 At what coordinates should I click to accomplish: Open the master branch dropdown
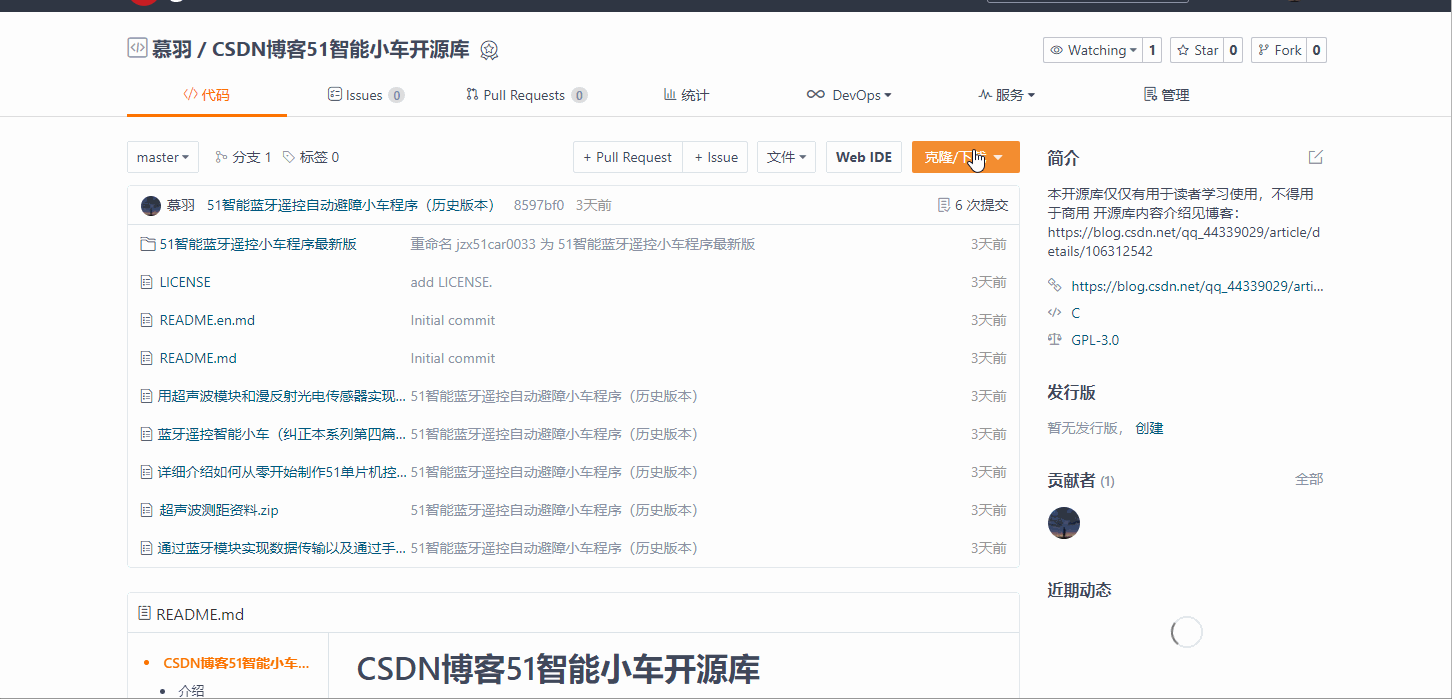tap(163, 157)
